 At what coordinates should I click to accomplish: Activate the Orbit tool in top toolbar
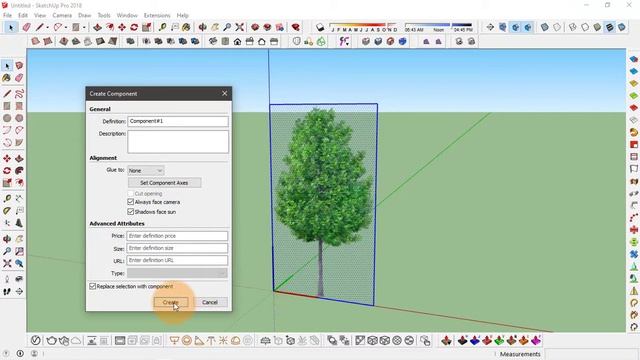click(202, 27)
